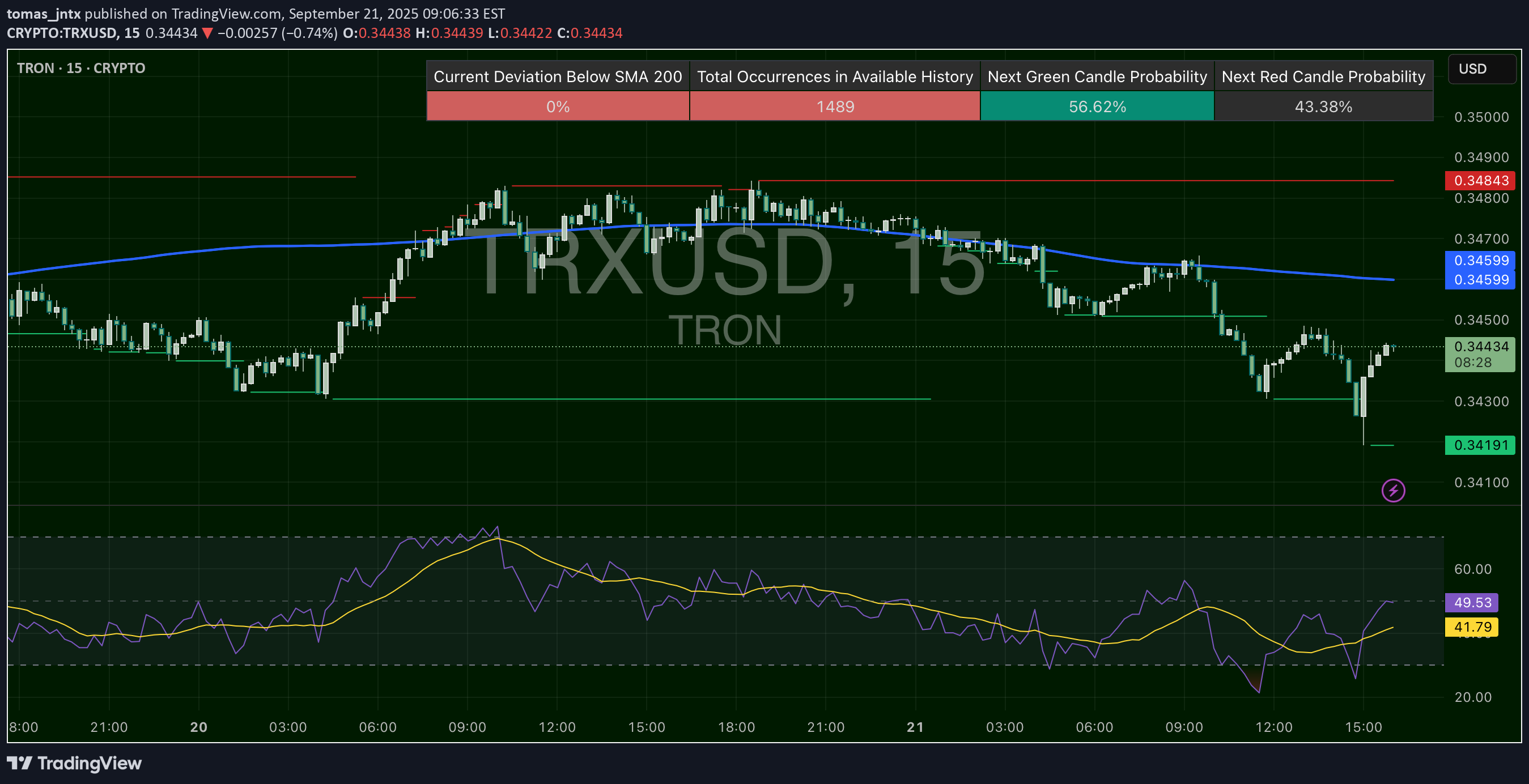
Task: Click the 0.34700 price axis label
Action: click(x=1481, y=238)
